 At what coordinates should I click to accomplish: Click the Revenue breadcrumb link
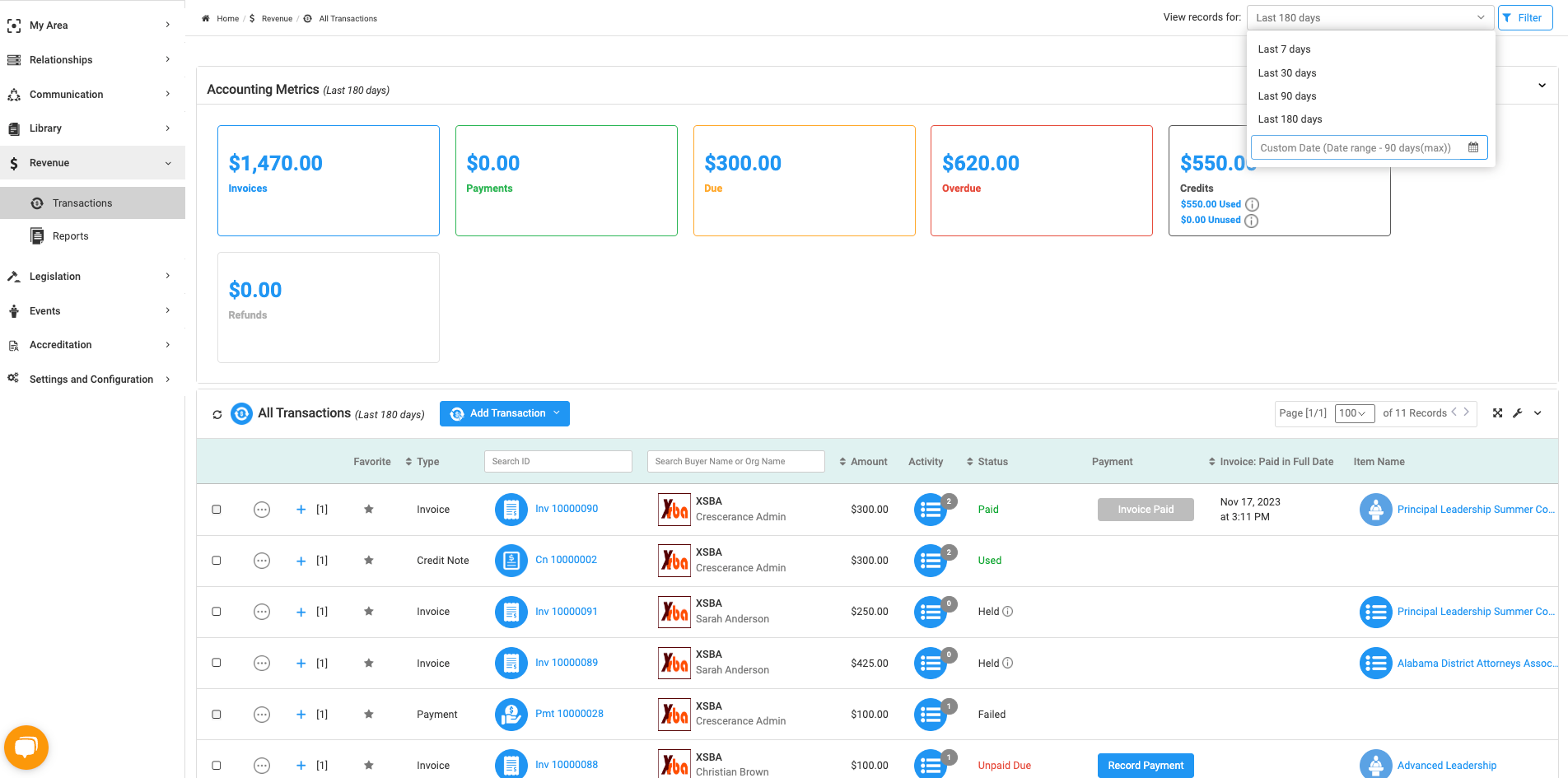click(277, 18)
